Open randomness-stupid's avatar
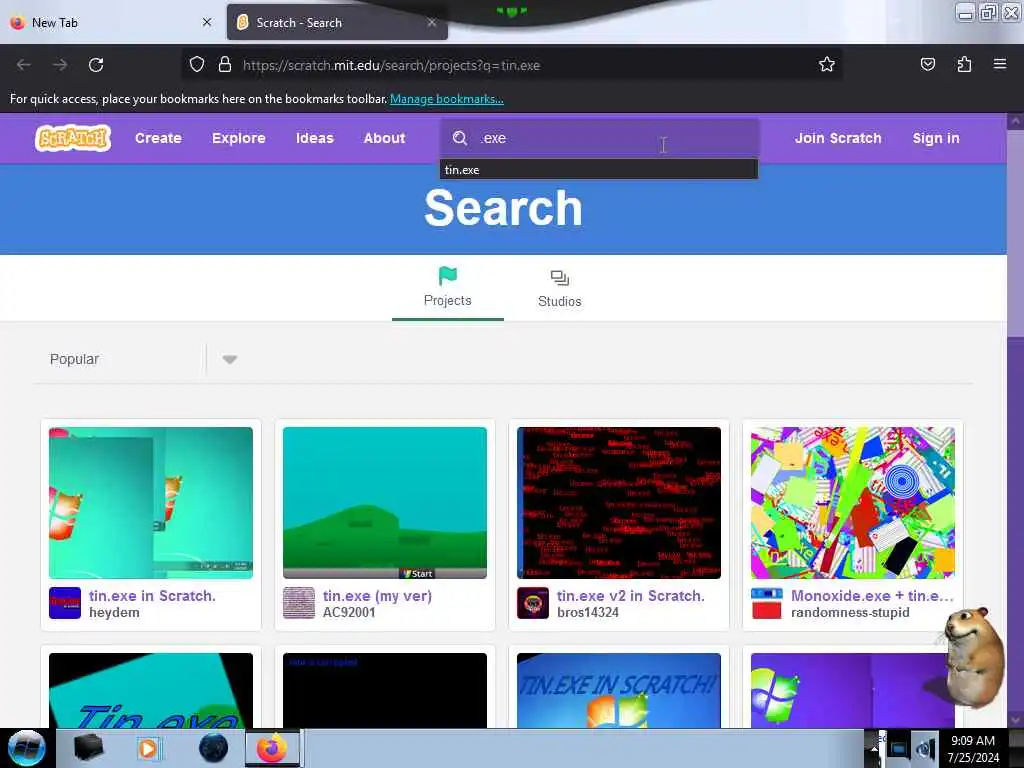The image size is (1024, 768). 767,603
